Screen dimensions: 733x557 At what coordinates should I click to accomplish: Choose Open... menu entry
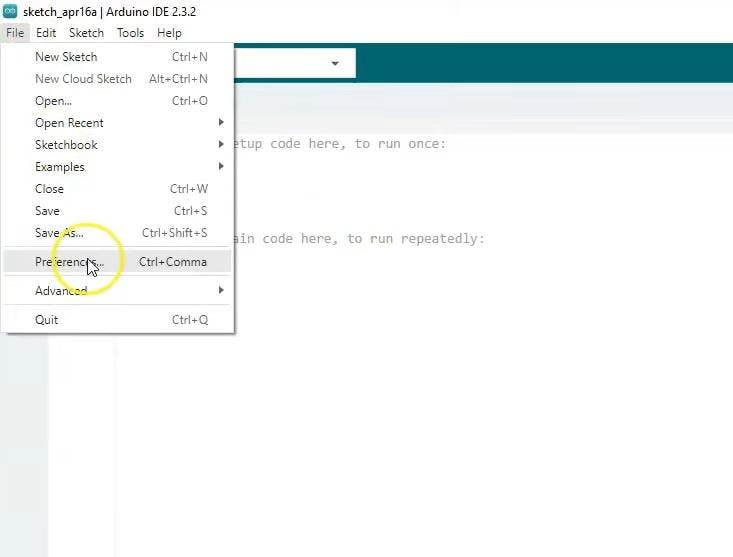click(x=117, y=101)
